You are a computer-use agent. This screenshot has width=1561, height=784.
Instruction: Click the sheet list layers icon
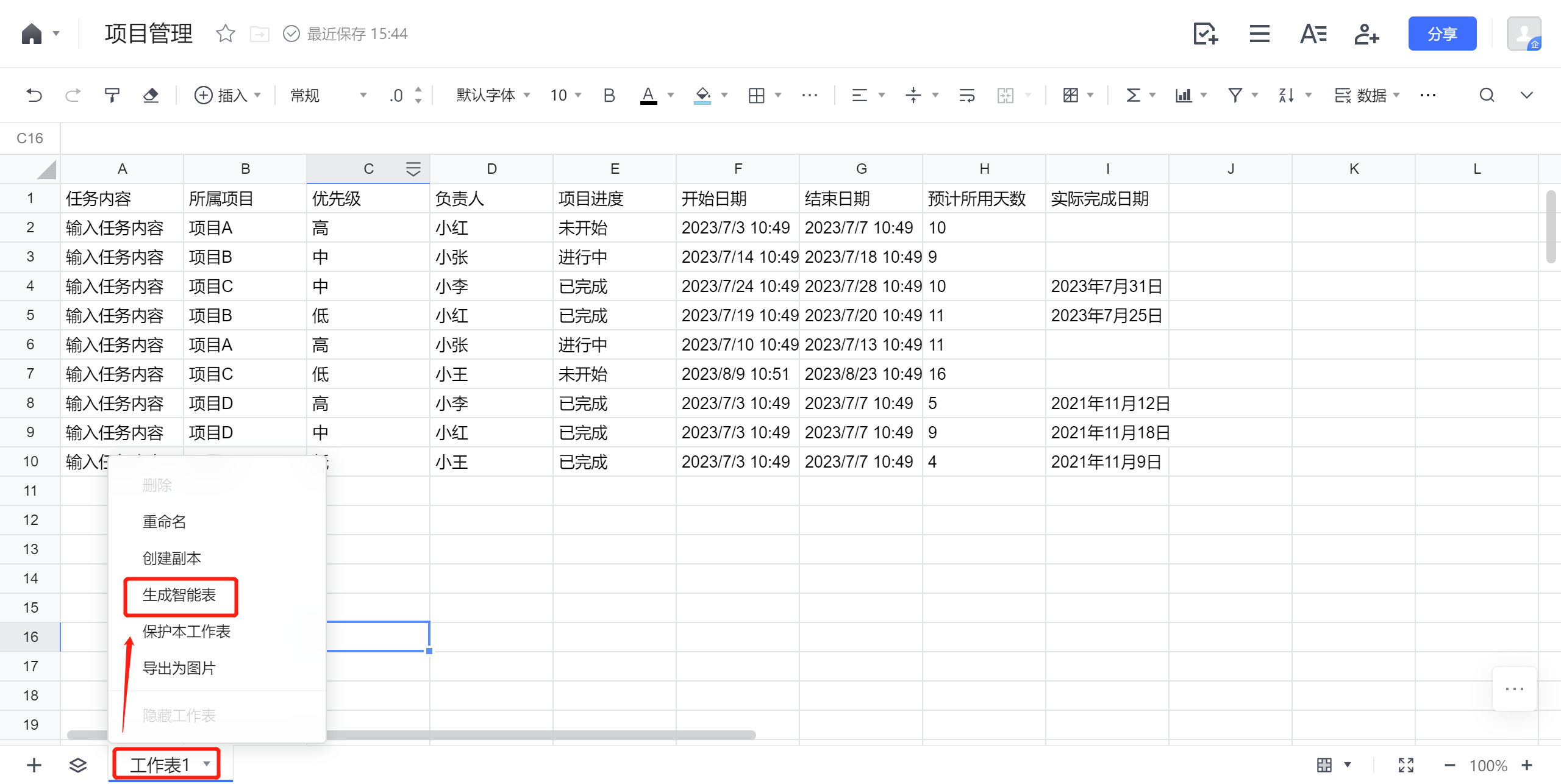coord(78,765)
